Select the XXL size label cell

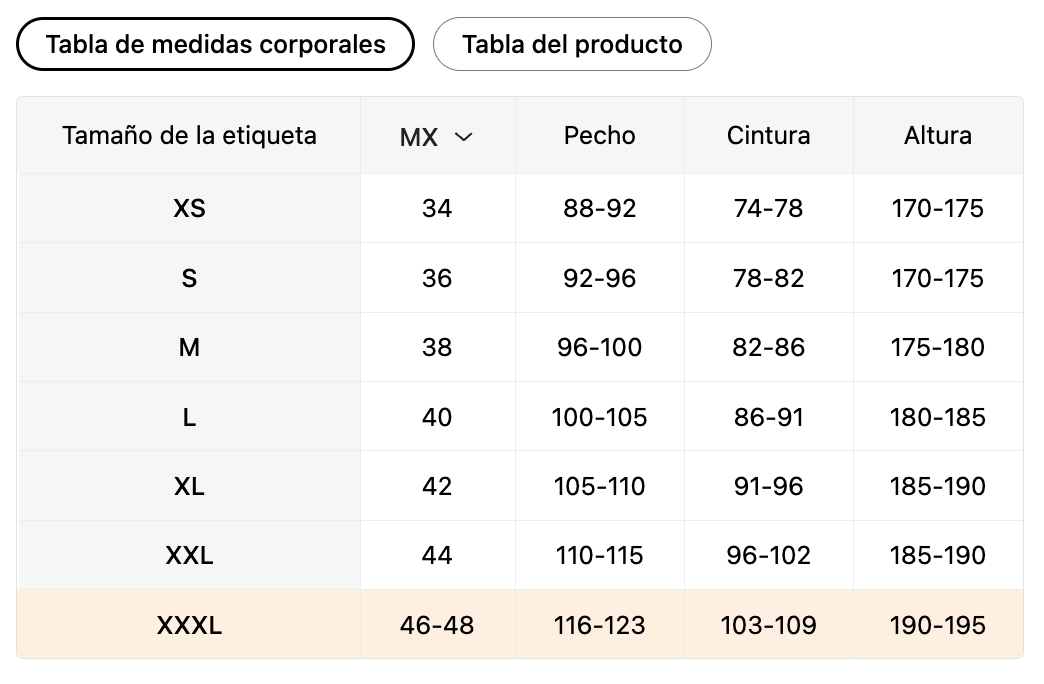pyautogui.click(x=189, y=556)
